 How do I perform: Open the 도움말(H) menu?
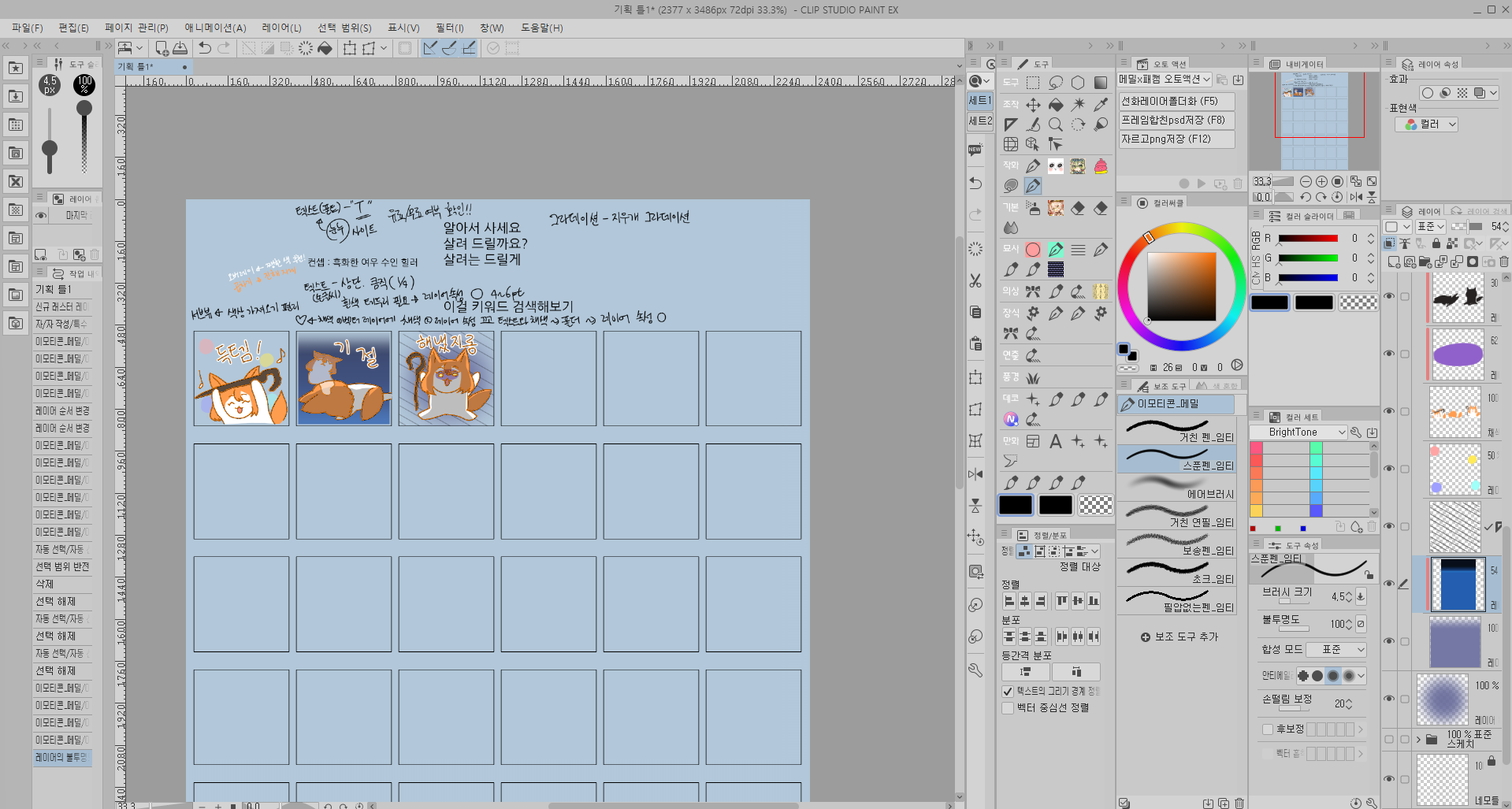(541, 28)
